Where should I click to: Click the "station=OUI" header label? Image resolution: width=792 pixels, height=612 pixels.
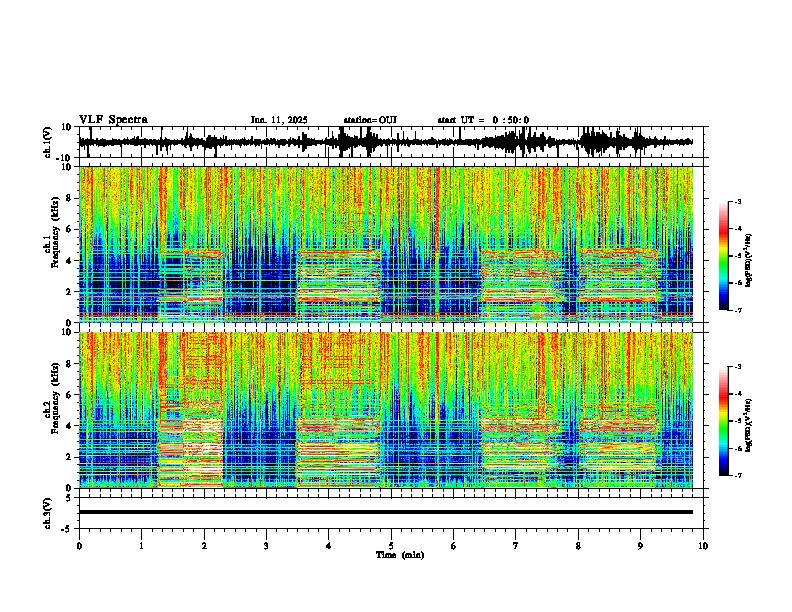pos(370,120)
